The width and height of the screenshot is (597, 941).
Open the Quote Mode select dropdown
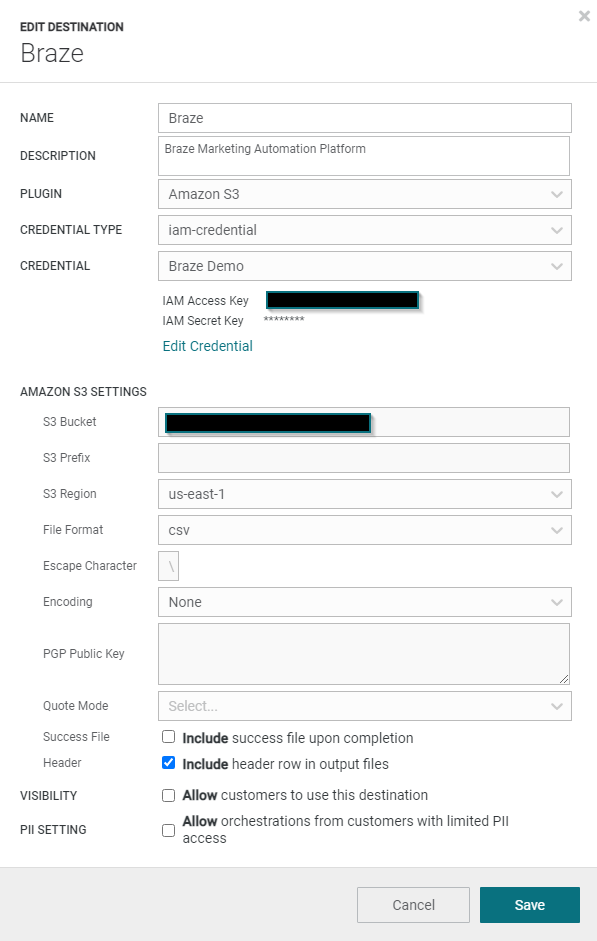(365, 706)
